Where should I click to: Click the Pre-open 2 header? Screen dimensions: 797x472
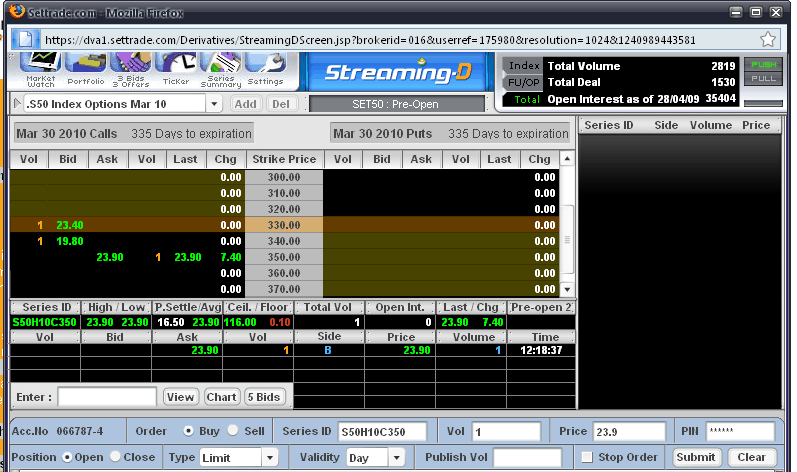click(x=541, y=307)
